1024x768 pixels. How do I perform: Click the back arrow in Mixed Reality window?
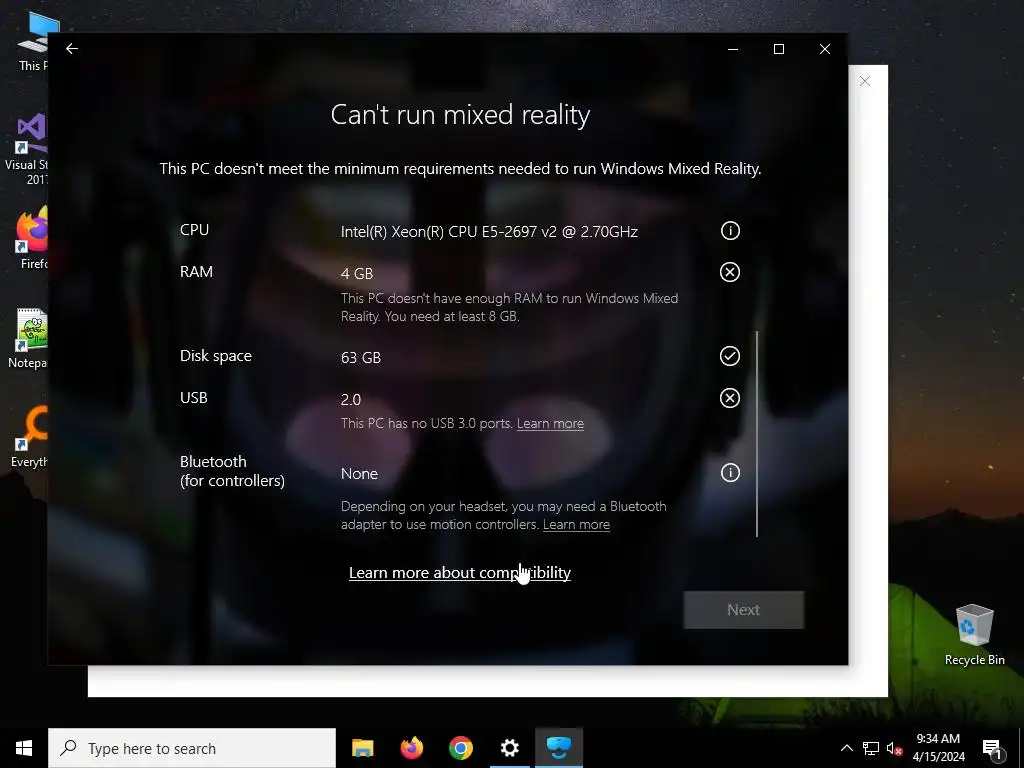click(x=72, y=48)
